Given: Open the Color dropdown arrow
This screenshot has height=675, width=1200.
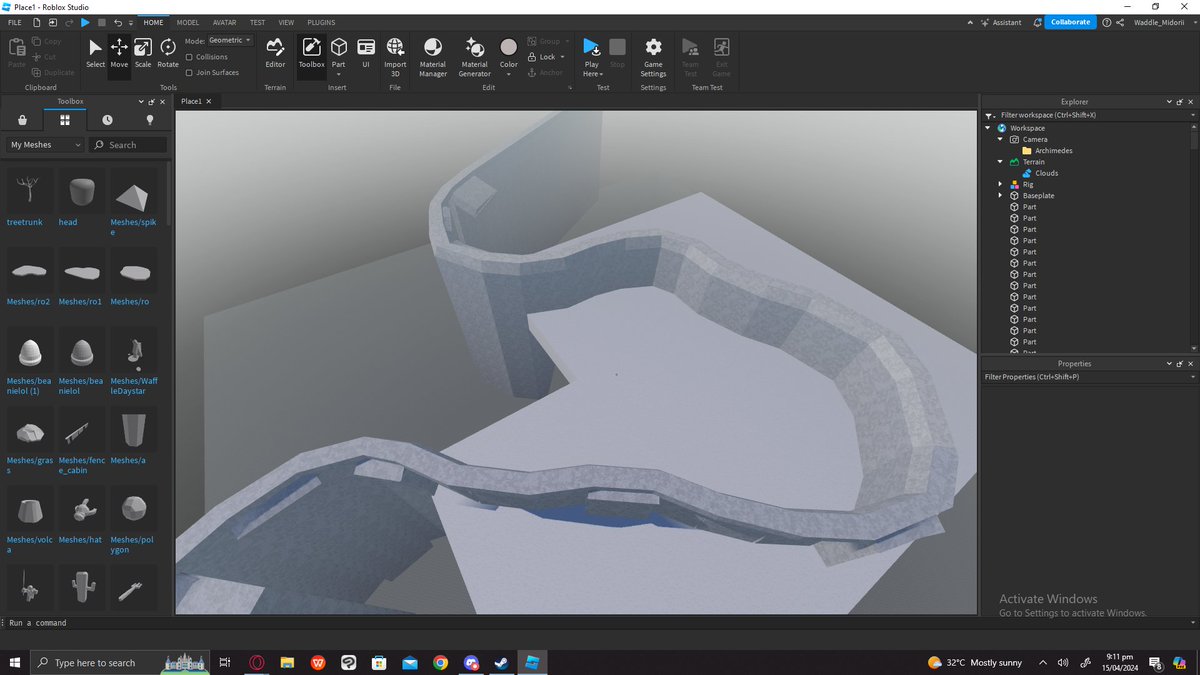Looking at the screenshot, I should (509, 73).
